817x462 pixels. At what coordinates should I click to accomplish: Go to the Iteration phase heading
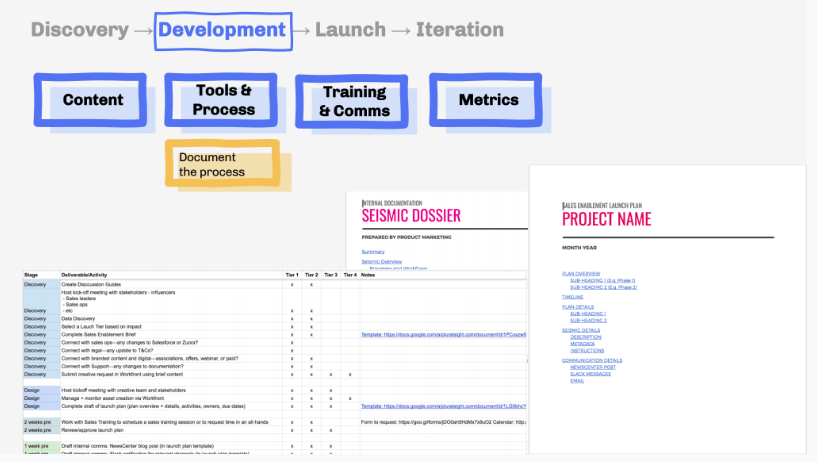(x=460, y=30)
